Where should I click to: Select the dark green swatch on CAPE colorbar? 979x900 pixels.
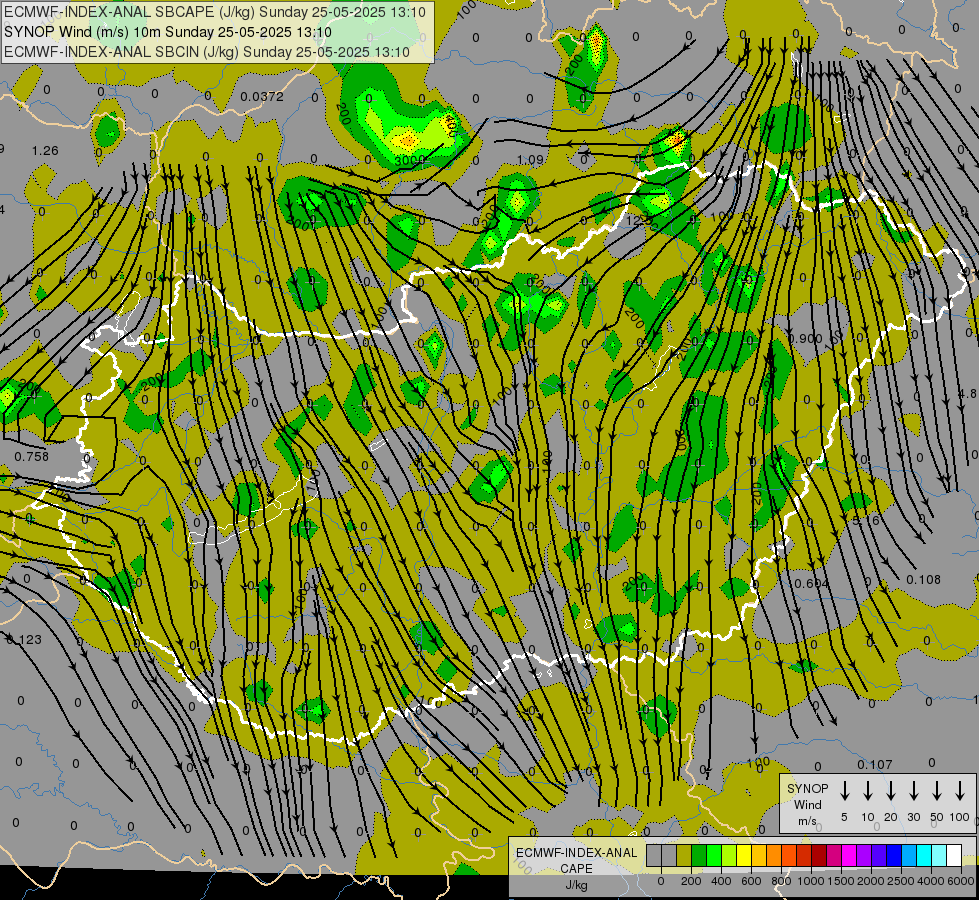tap(699, 855)
